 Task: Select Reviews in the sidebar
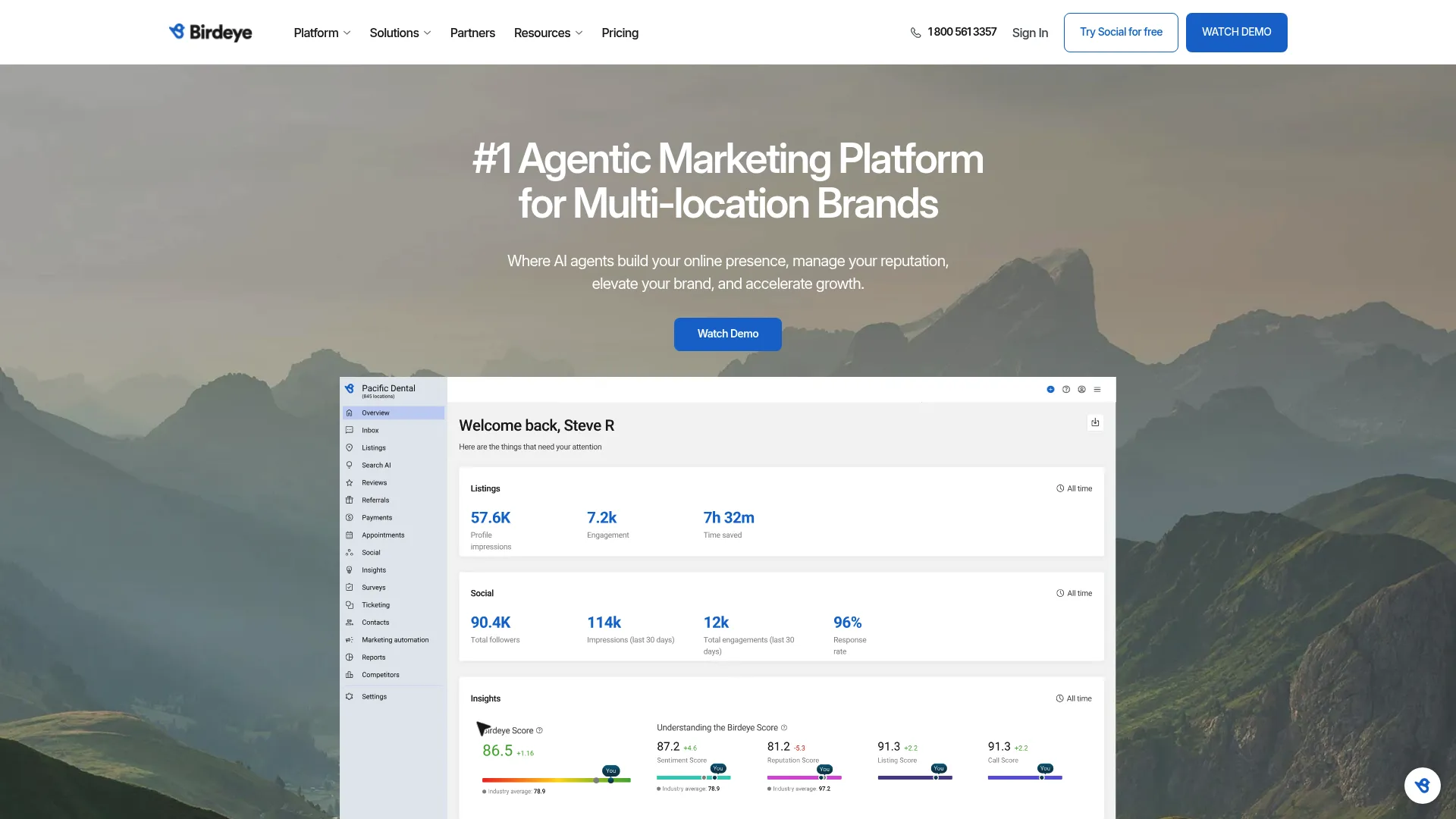pos(375,482)
